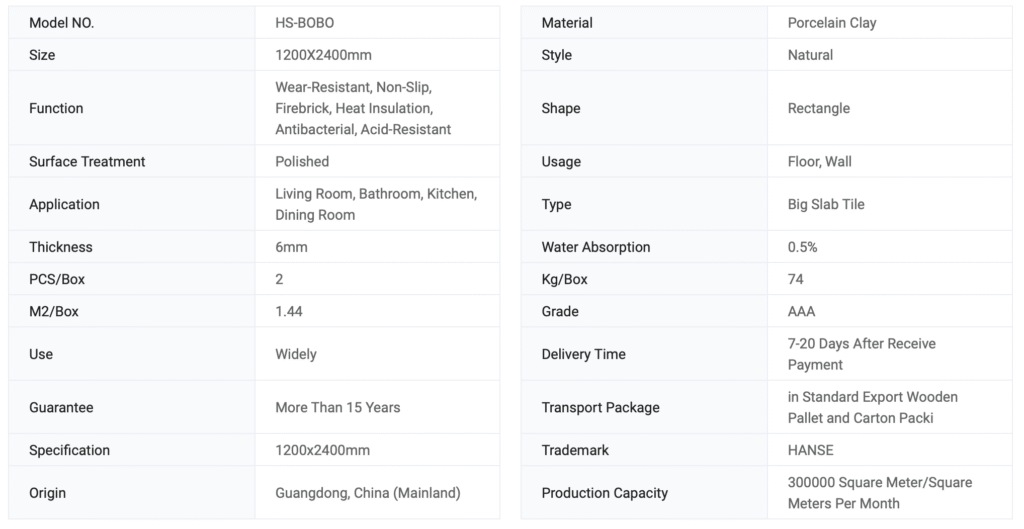Image resolution: width=1024 pixels, height=529 pixels.
Task: Click the Production Capacity label
Action: pos(604,493)
